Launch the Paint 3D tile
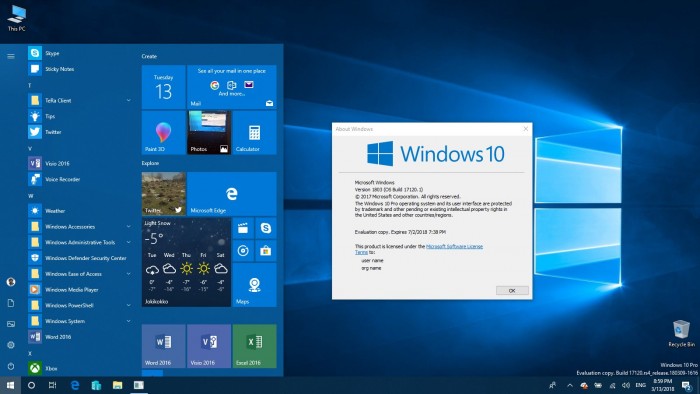 [163, 133]
